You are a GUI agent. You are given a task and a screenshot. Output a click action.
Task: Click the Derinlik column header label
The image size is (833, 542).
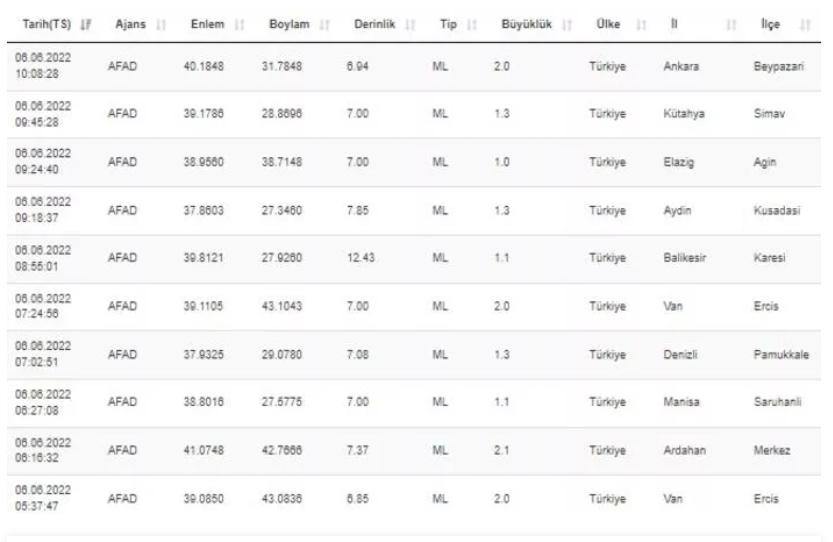pyautogui.click(x=375, y=24)
